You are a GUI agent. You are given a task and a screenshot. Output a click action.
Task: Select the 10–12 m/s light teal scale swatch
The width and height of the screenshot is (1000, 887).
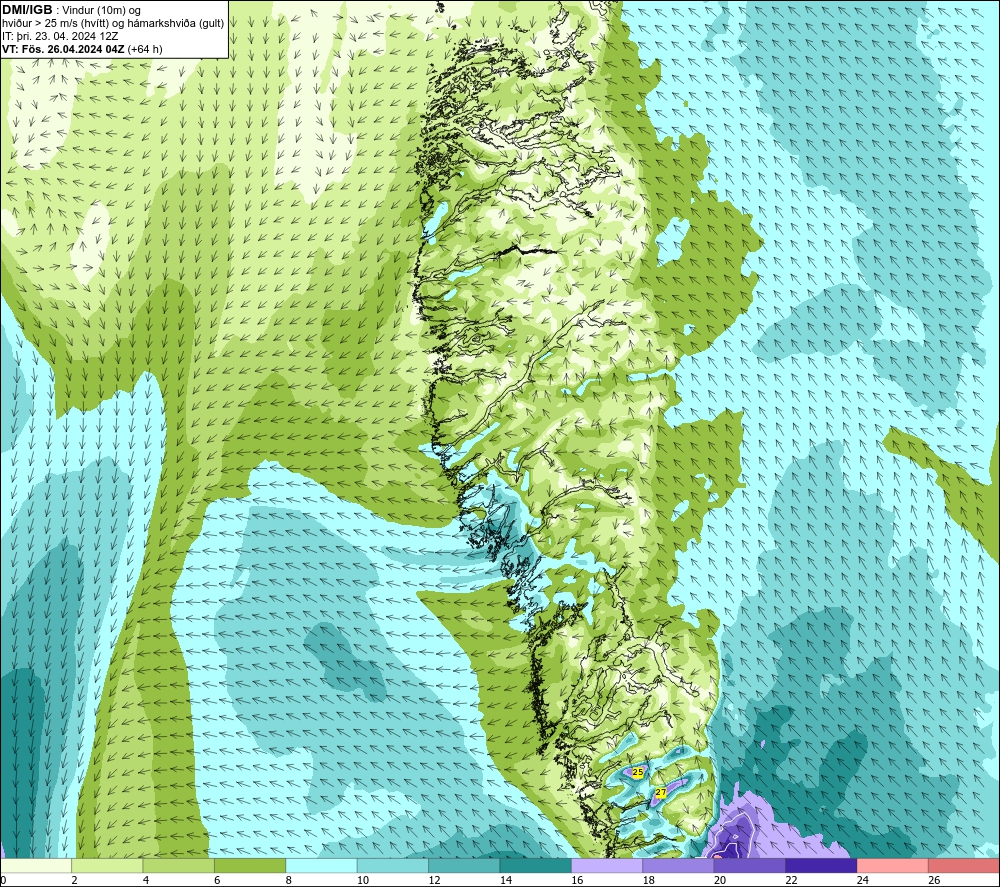click(393, 866)
